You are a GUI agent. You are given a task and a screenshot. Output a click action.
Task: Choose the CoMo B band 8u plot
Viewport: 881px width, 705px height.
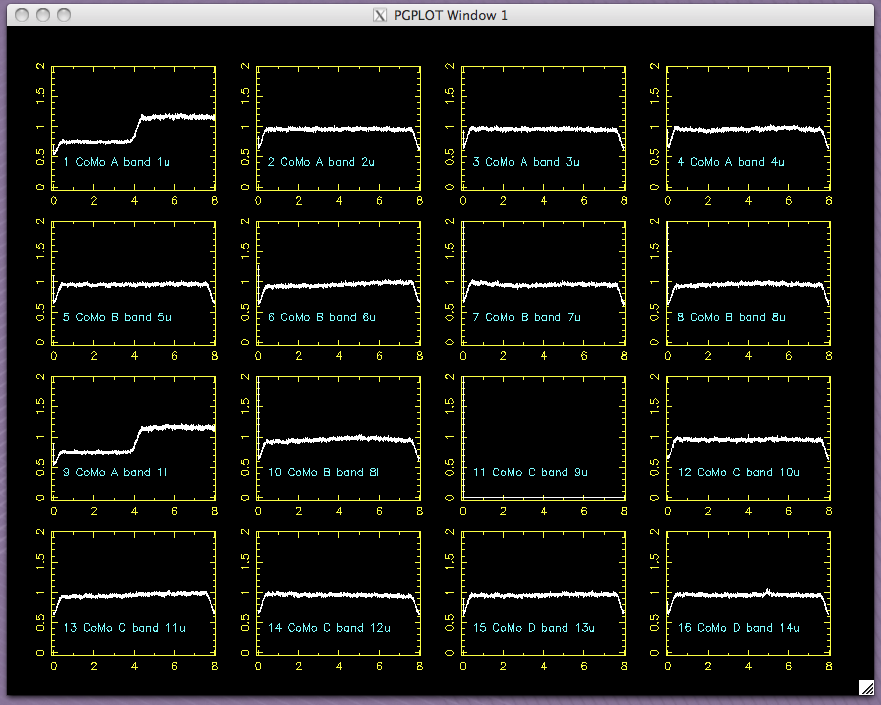[748, 282]
